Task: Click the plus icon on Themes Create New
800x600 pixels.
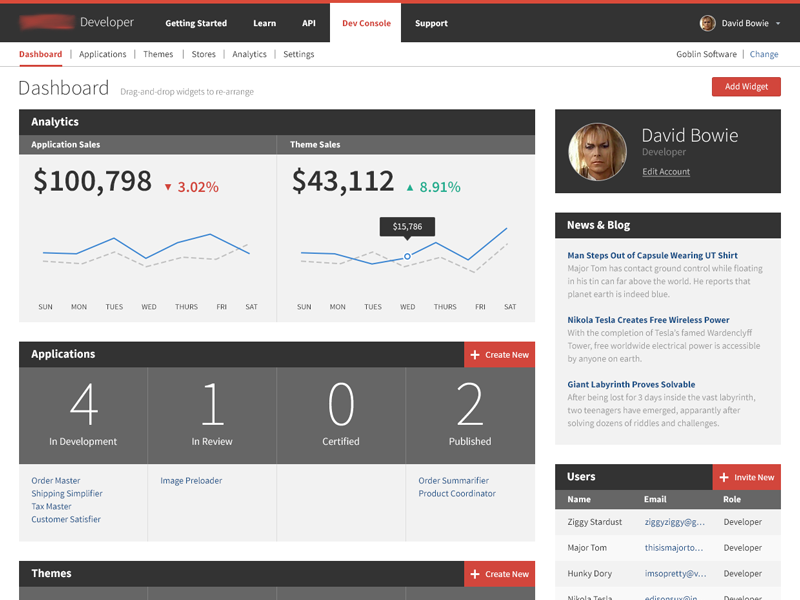Action: (x=476, y=574)
